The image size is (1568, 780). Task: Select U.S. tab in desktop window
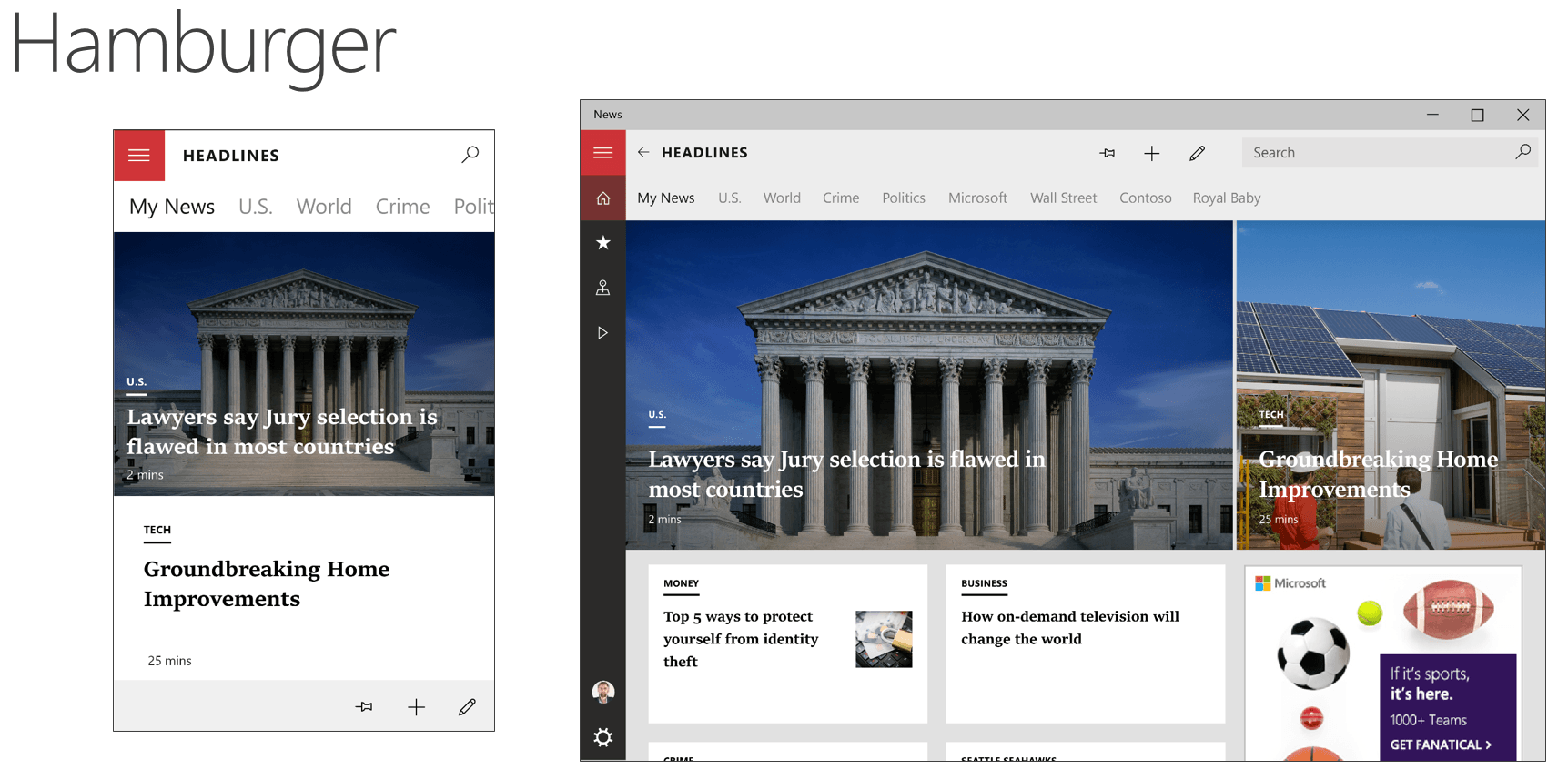click(x=730, y=198)
